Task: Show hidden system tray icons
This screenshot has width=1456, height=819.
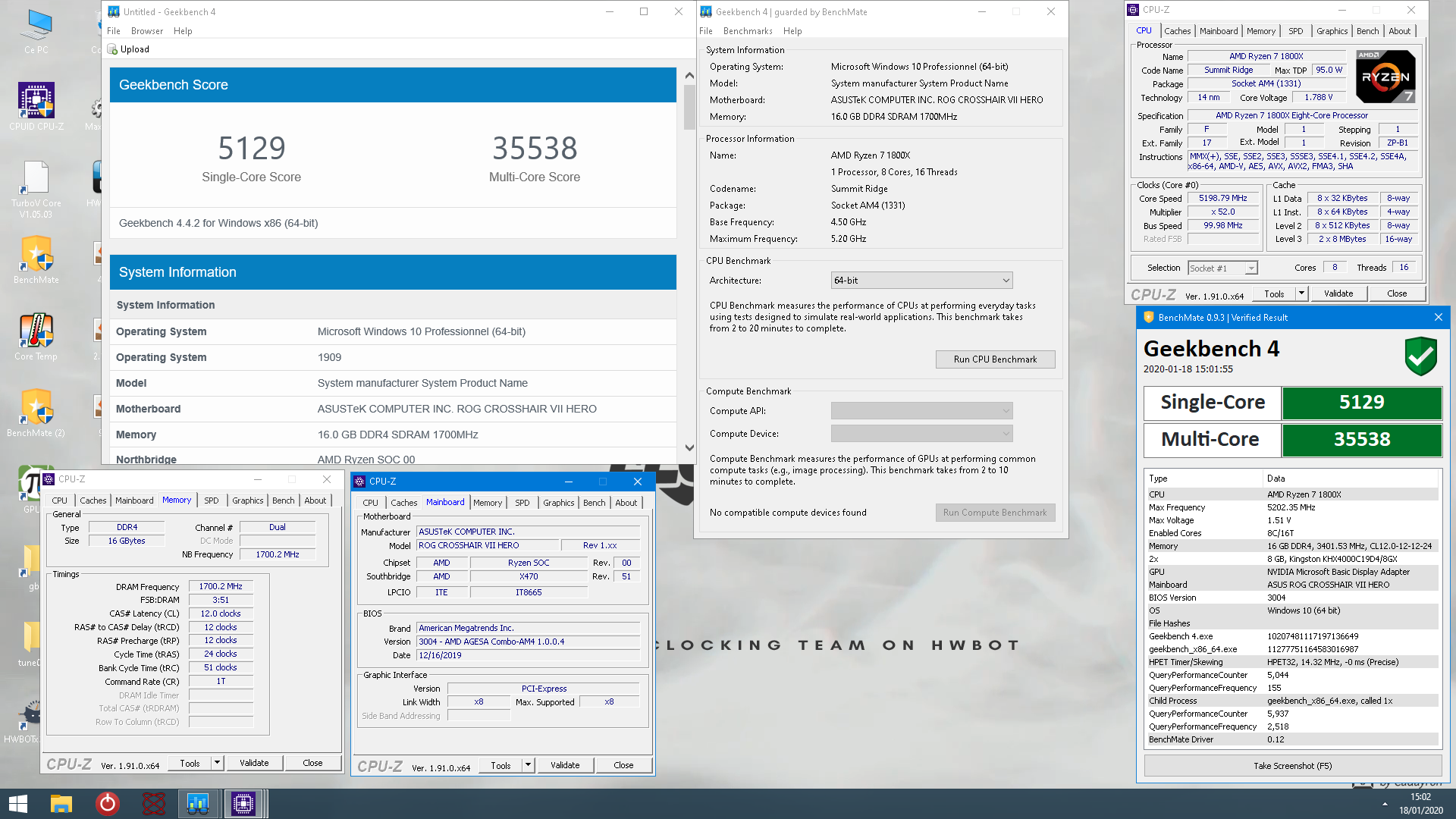Action: [1385, 804]
